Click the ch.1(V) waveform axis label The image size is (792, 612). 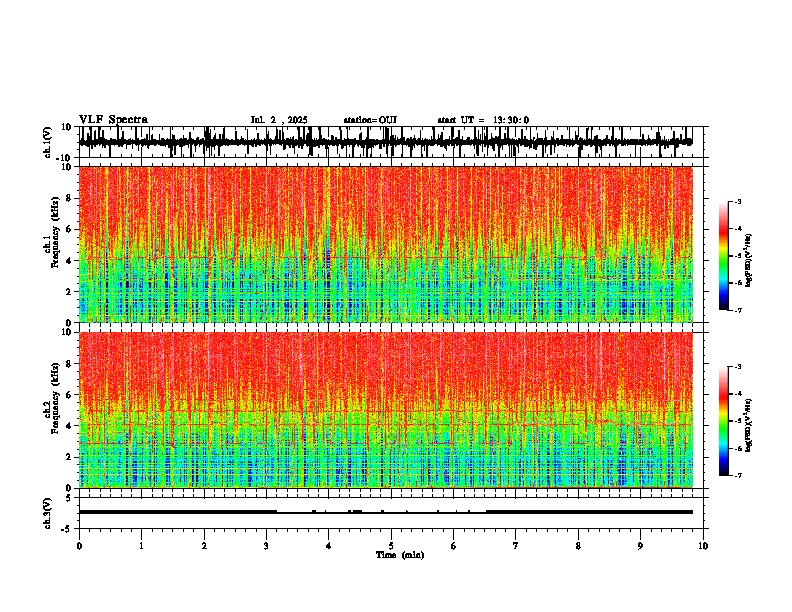point(48,142)
